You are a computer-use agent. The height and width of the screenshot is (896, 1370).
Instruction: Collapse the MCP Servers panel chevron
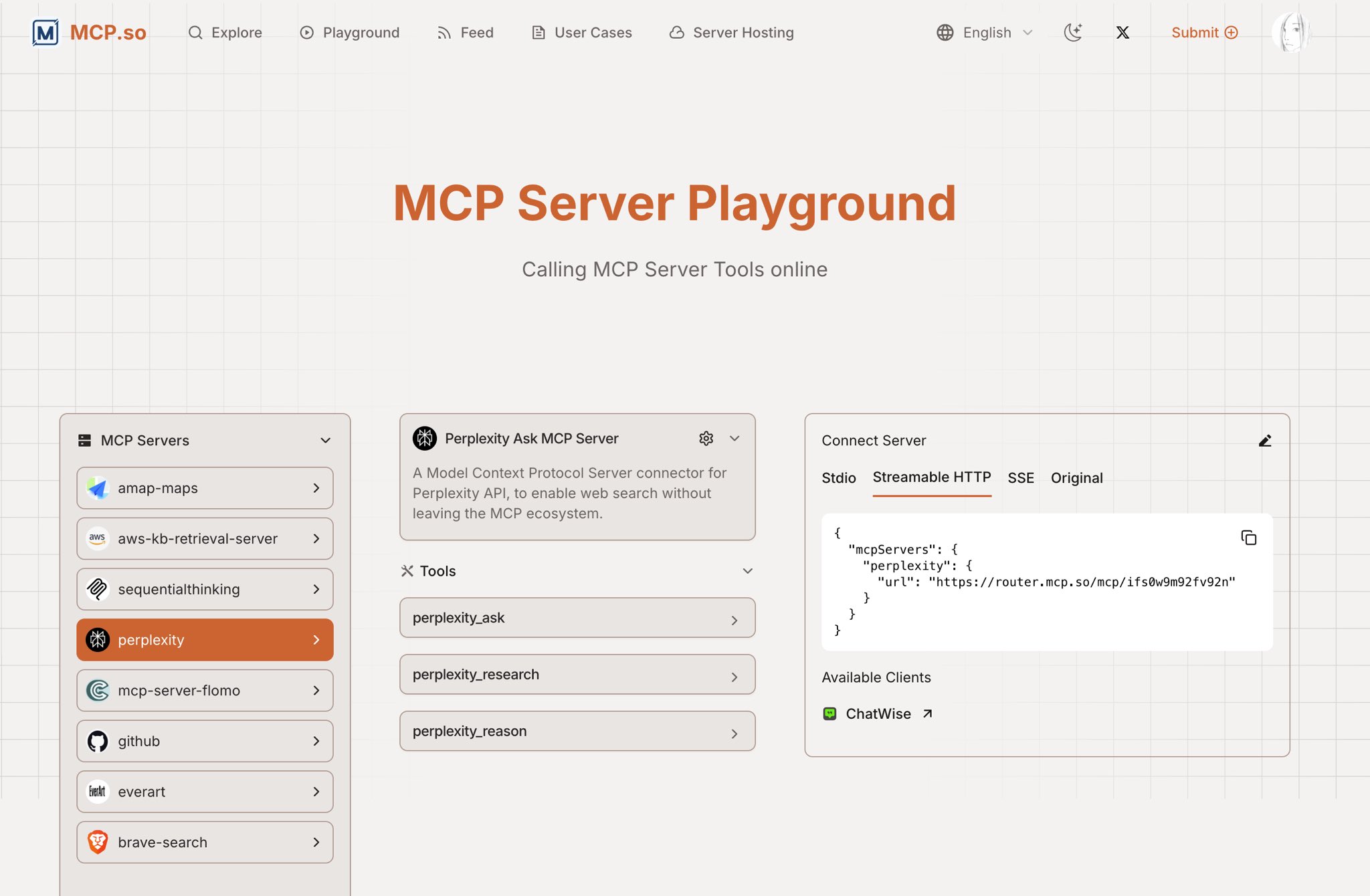pos(325,440)
